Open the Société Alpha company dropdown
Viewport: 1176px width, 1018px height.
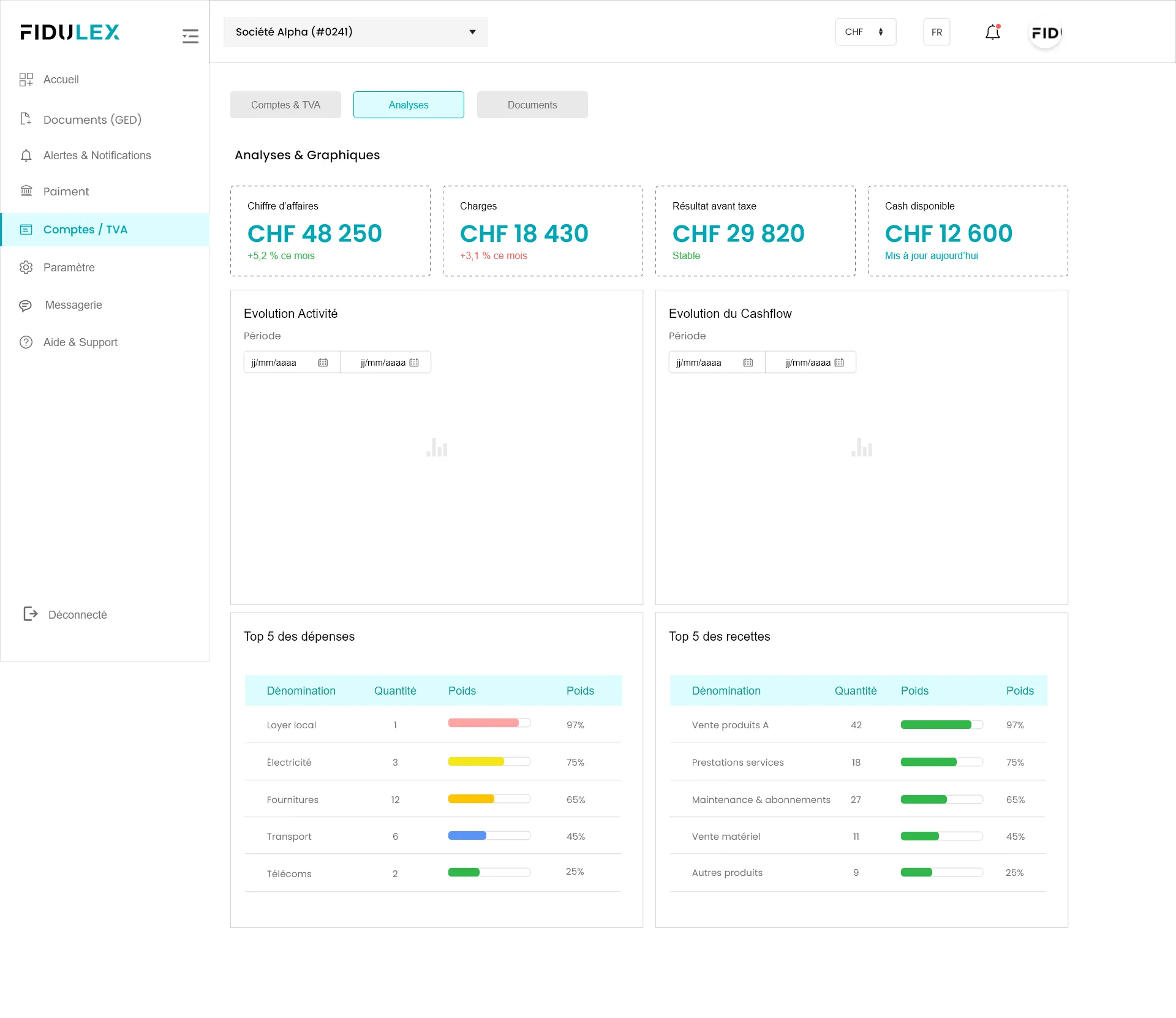[355, 32]
